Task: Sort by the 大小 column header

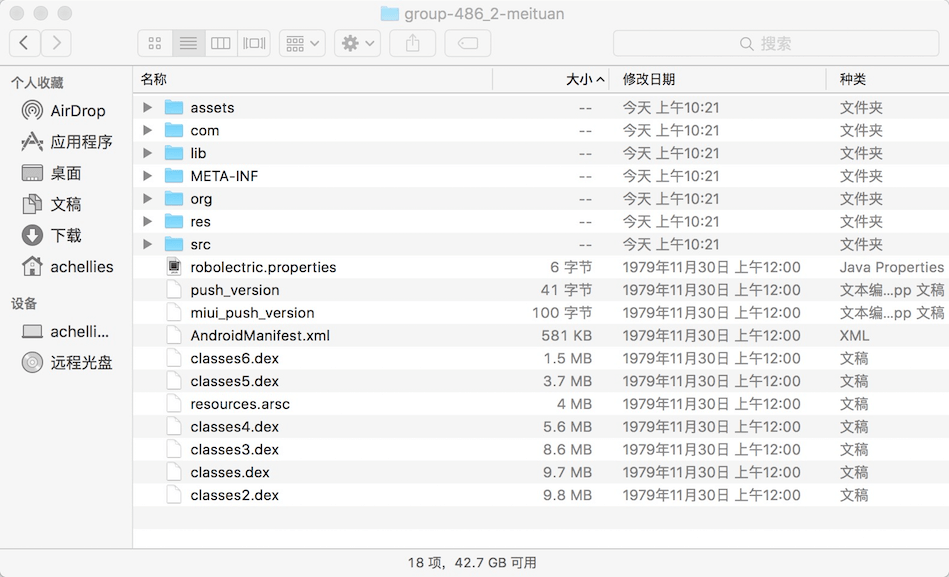Action: pos(551,79)
